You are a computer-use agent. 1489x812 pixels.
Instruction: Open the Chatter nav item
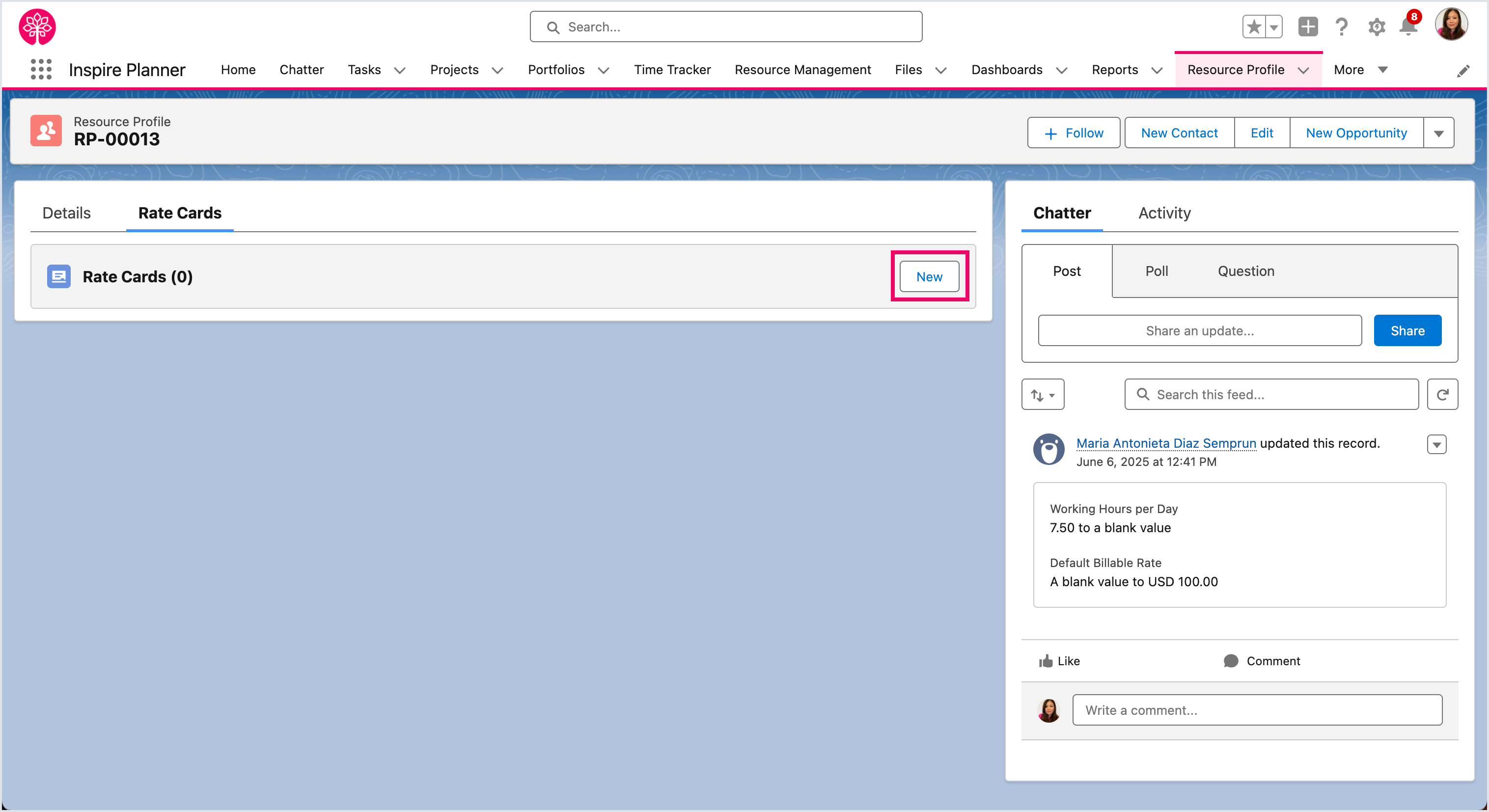pyautogui.click(x=301, y=70)
